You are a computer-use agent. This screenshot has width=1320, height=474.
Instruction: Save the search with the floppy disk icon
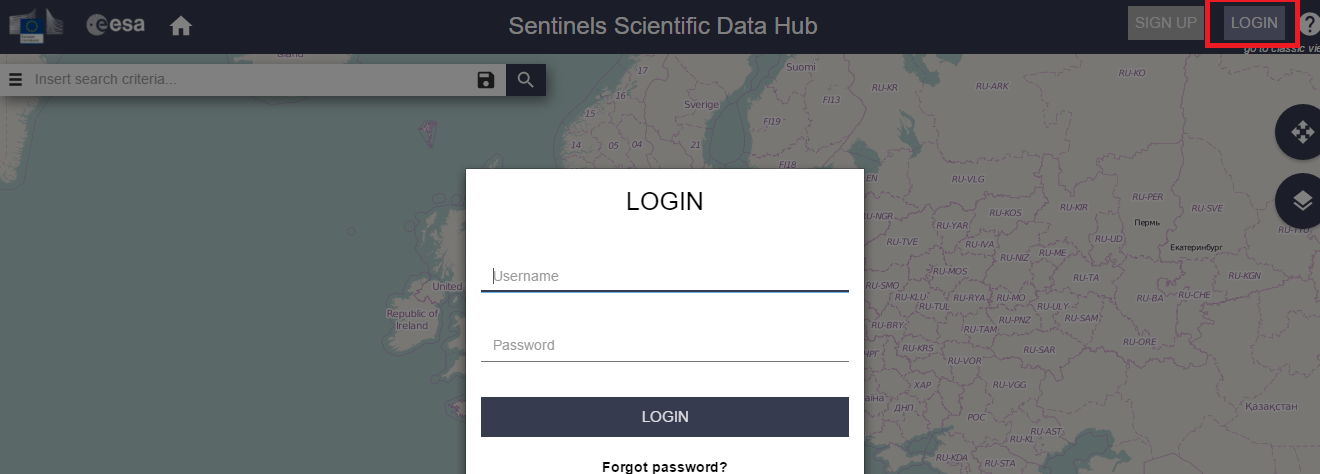tap(486, 80)
